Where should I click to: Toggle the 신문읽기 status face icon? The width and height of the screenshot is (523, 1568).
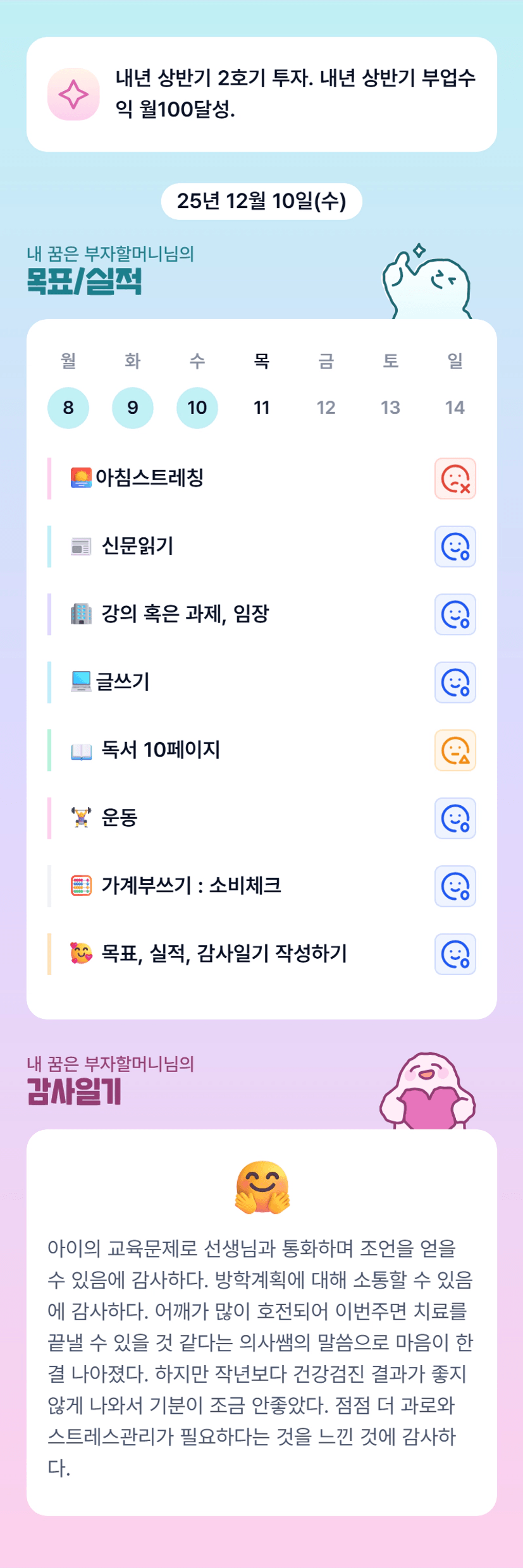(x=455, y=547)
